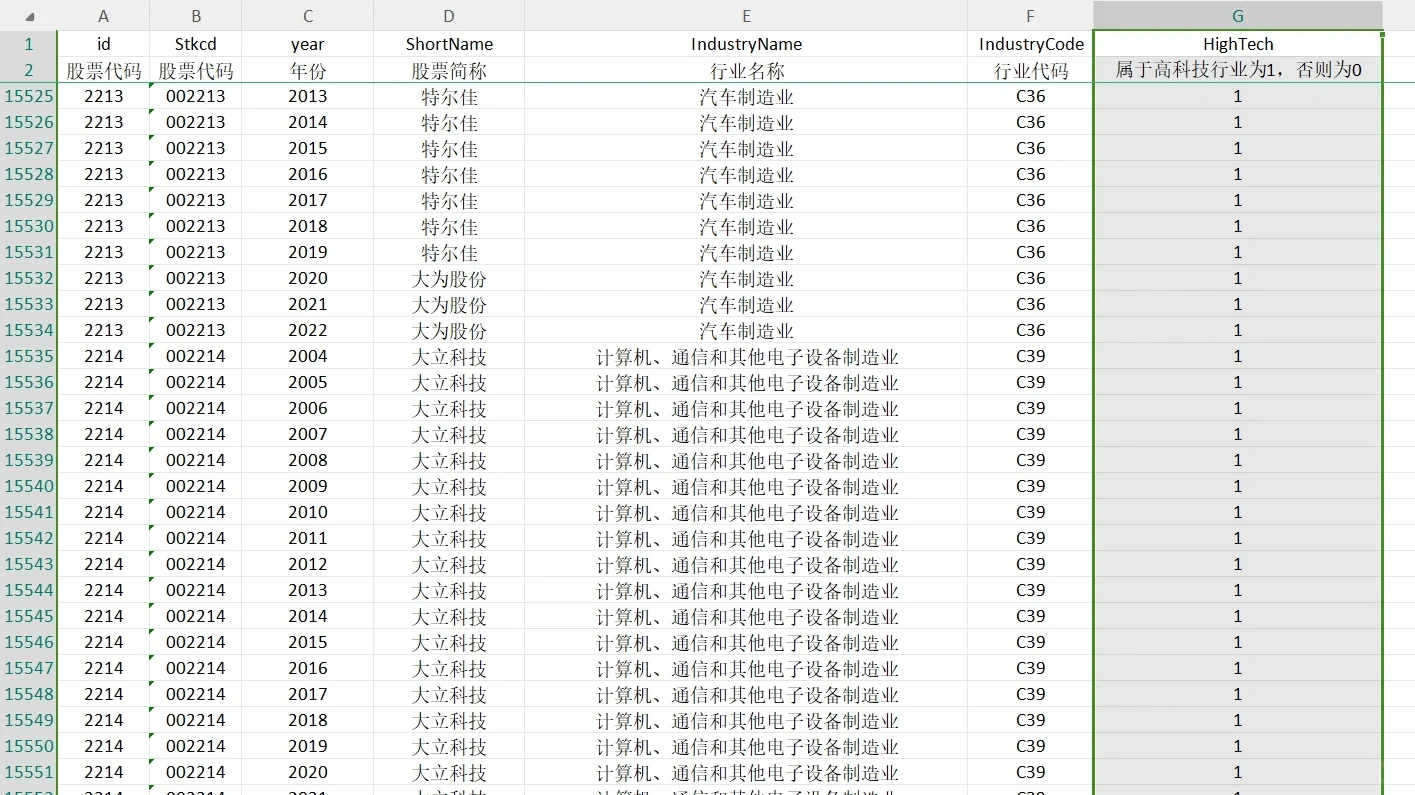This screenshot has width=1415, height=795.
Task: Select column A header
Action: tap(103, 16)
